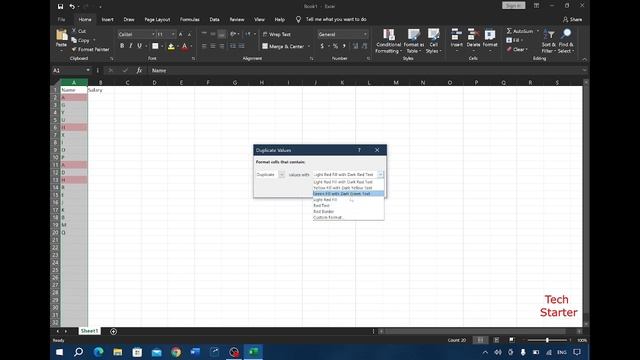
Task: Open the Duplicate/Unique dropdown in dialog
Action: tap(281, 174)
